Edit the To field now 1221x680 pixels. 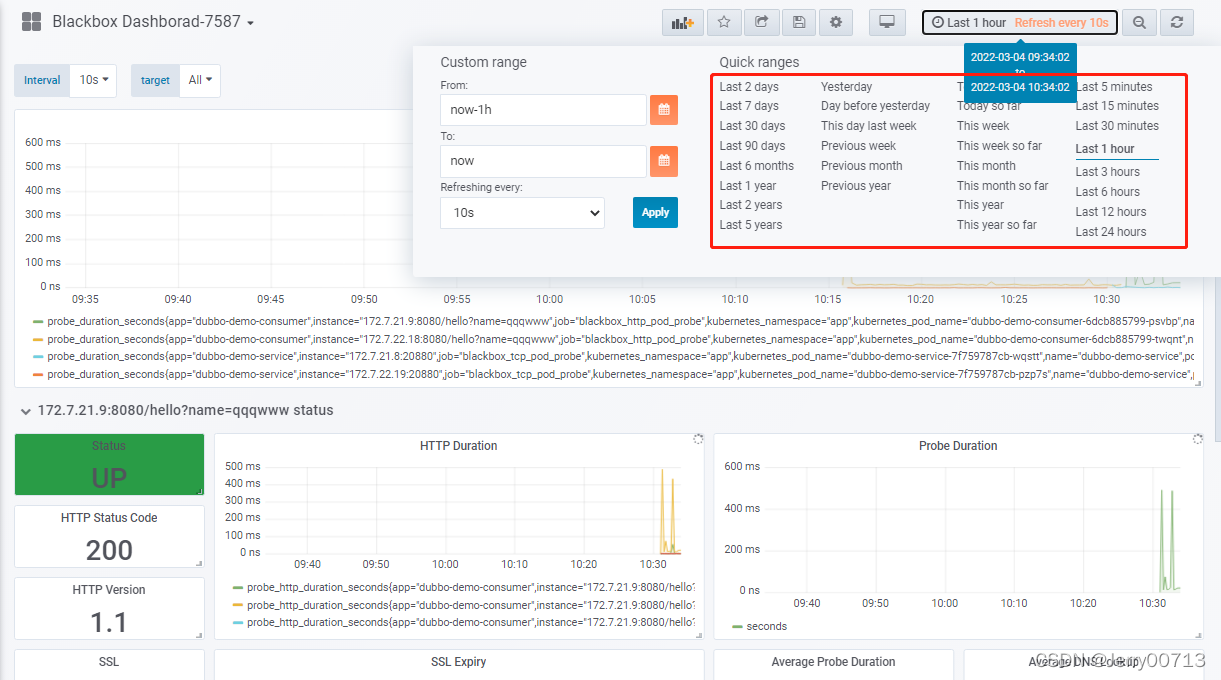pos(543,161)
